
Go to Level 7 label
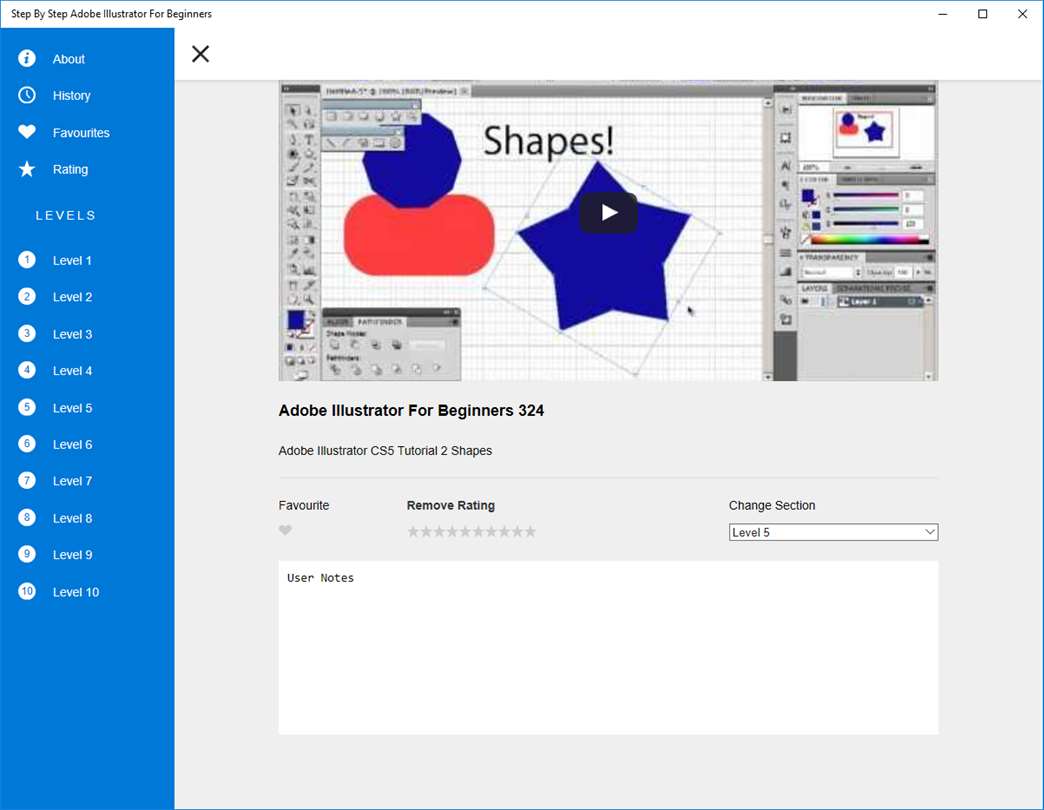coord(72,481)
